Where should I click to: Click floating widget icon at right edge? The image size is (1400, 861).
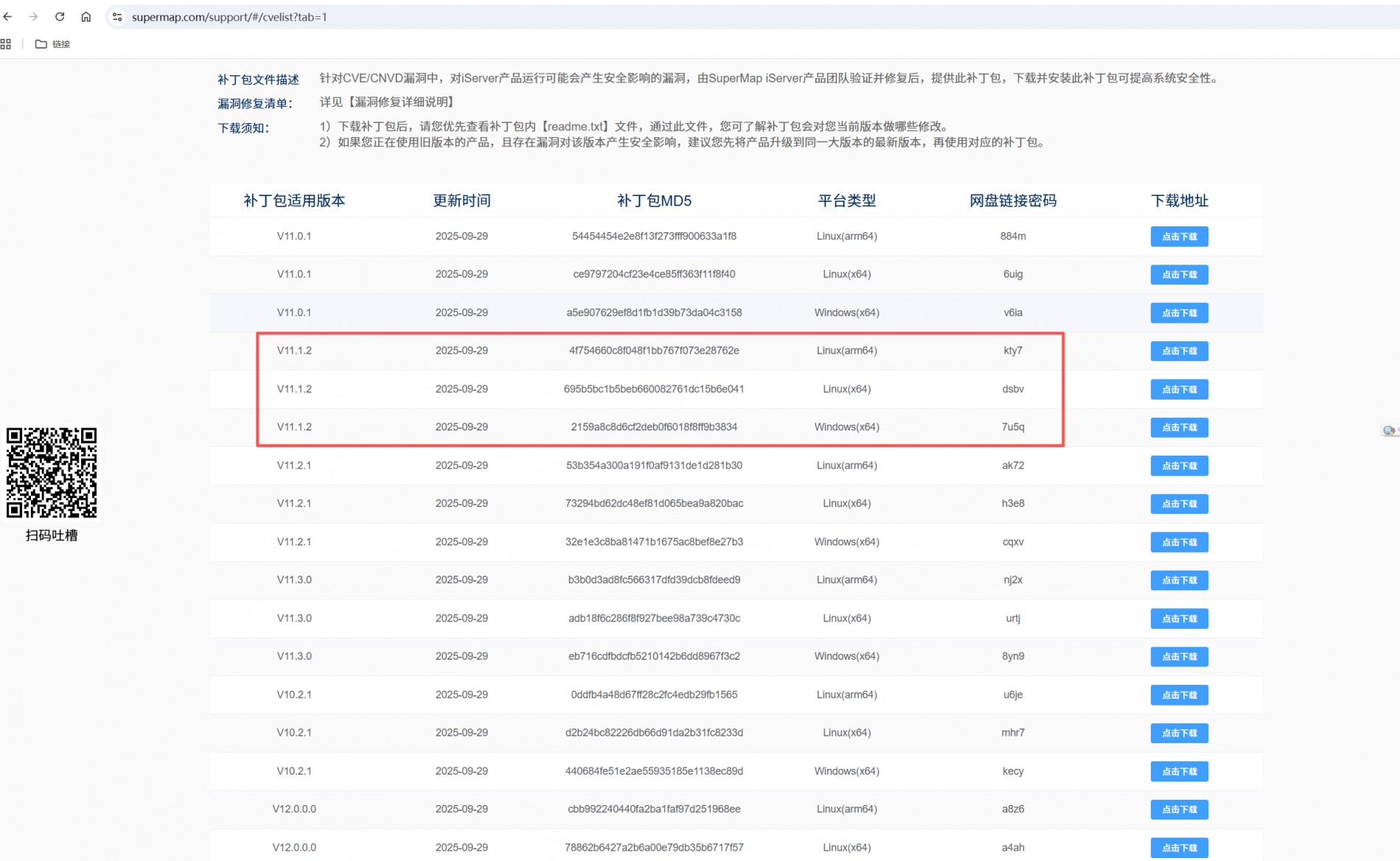(1389, 430)
